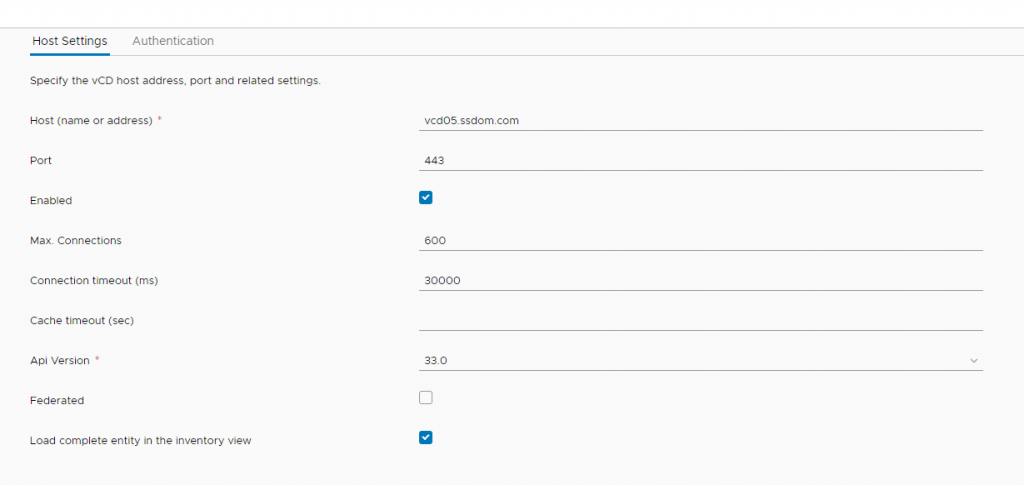Click the Enabled label
1024x485 pixels.
[x=51, y=200]
